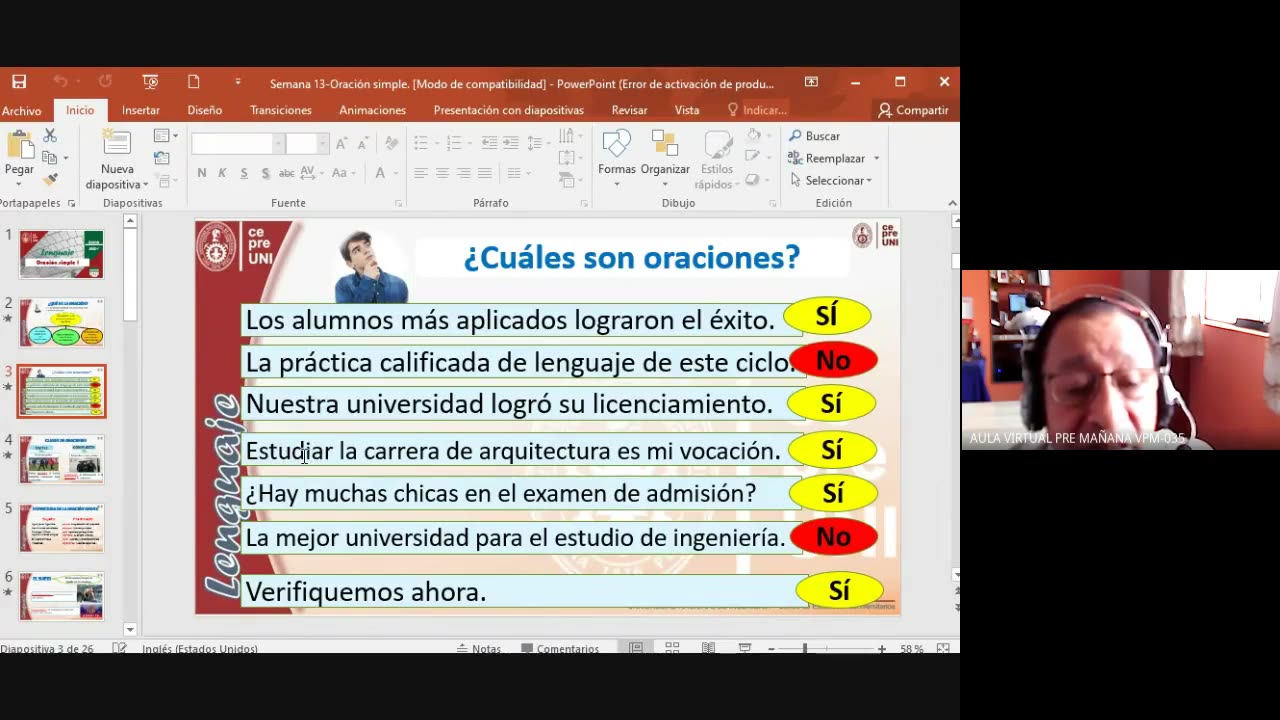The height and width of the screenshot is (720, 1280).
Task: Select slide 5 thumbnail
Action: [x=61, y=528]
